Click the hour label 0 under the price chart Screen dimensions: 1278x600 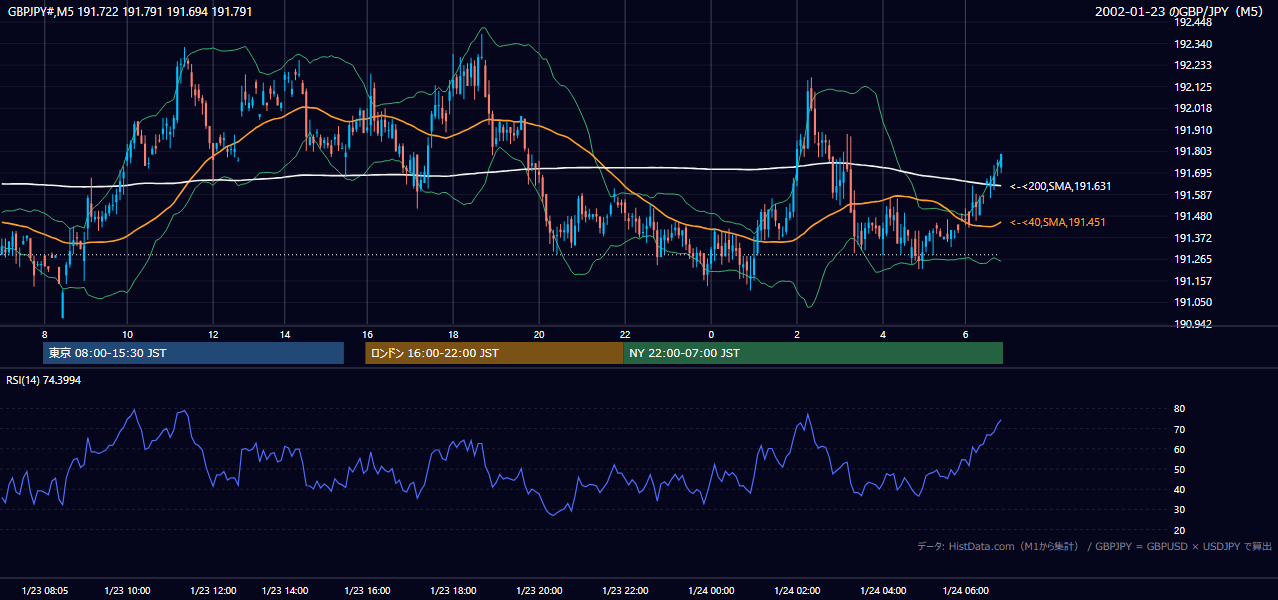[712, 334]
